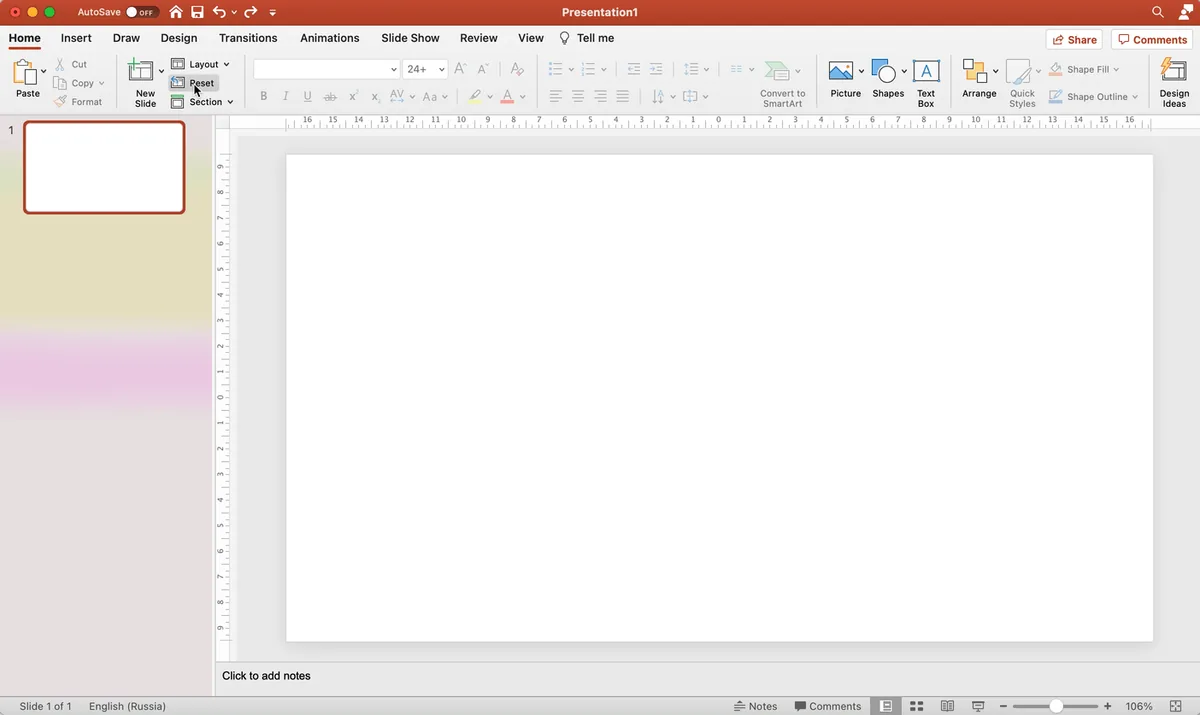
Task: Select slide 1 thumbnail
Action: [104, 167]
